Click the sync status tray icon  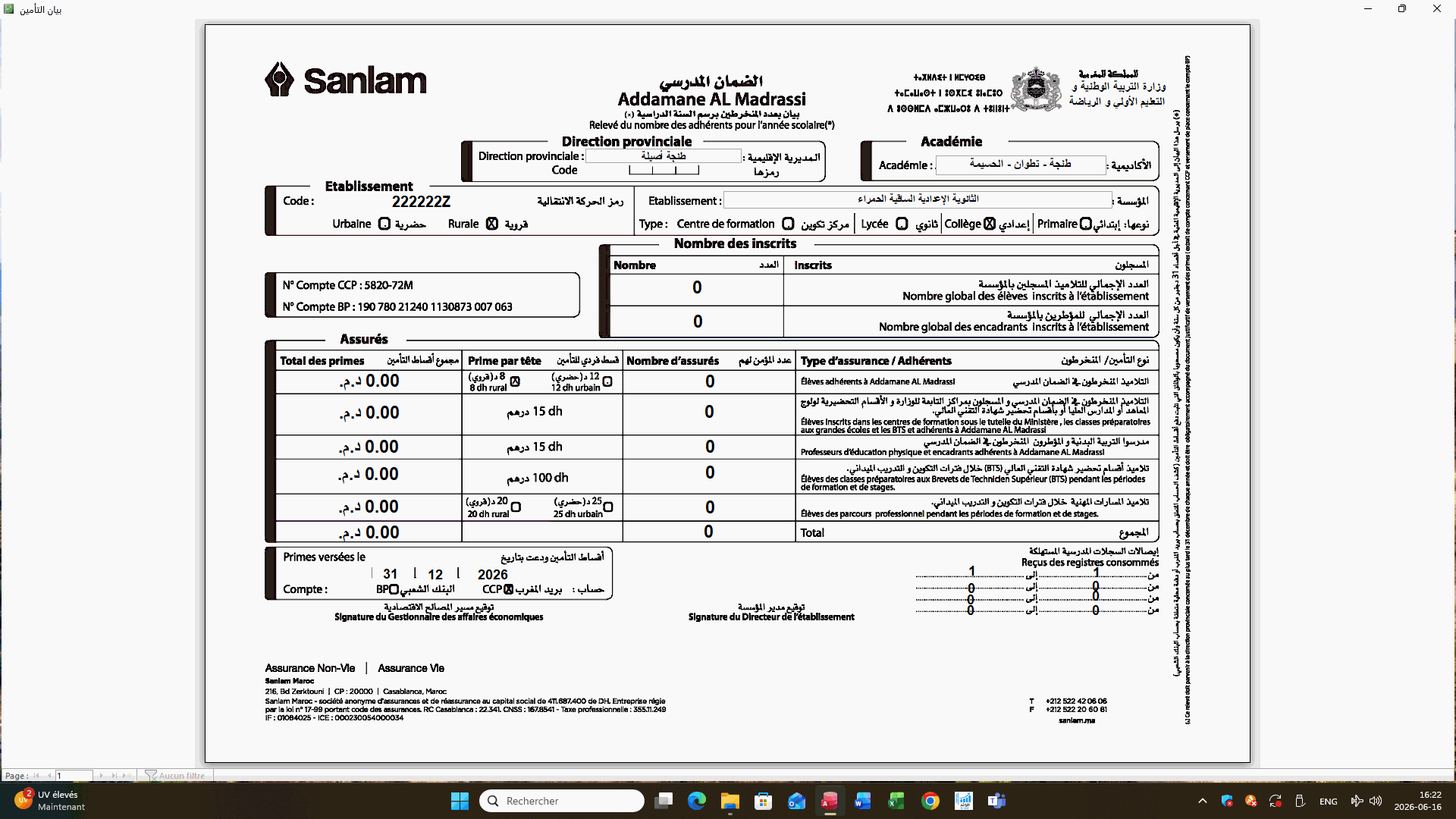1276,801
